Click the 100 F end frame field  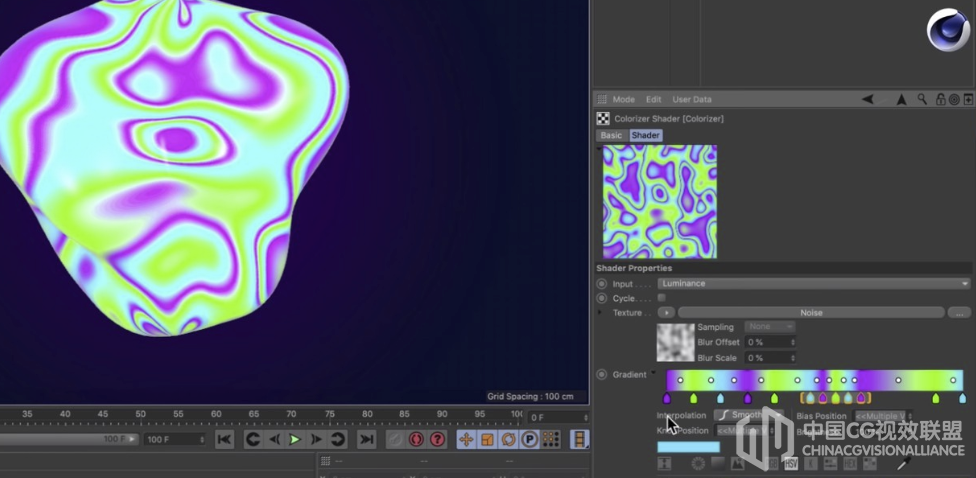tap(175, 439)
